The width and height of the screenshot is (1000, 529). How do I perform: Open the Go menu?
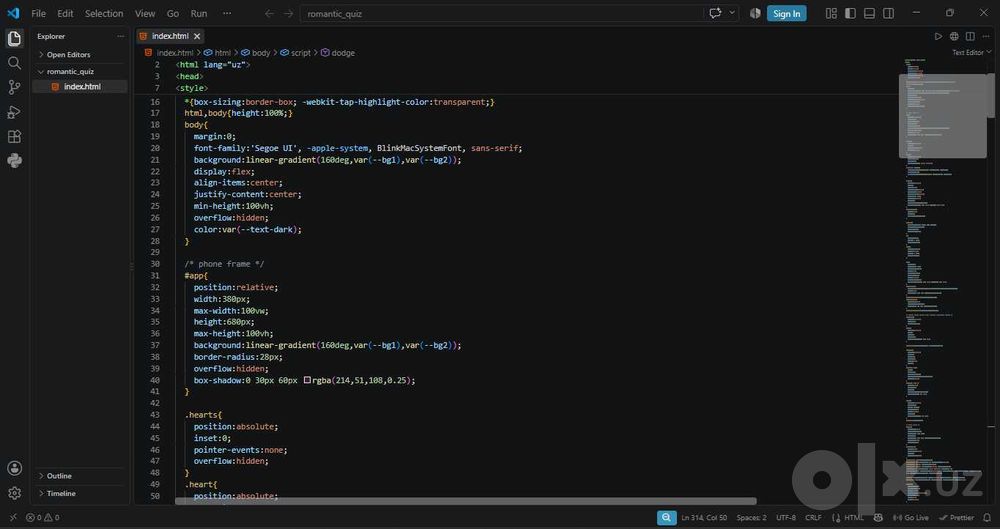[x=173, y=13]
